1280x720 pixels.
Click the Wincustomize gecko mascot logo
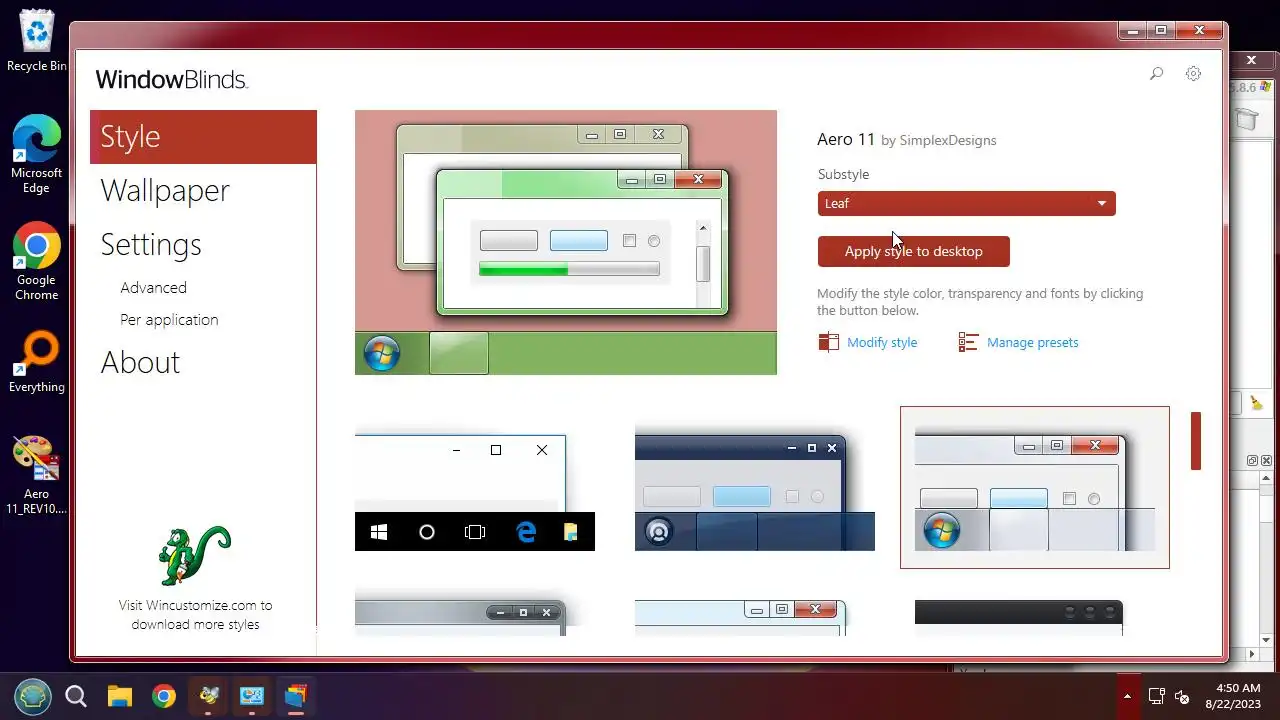tap(194, 555)
